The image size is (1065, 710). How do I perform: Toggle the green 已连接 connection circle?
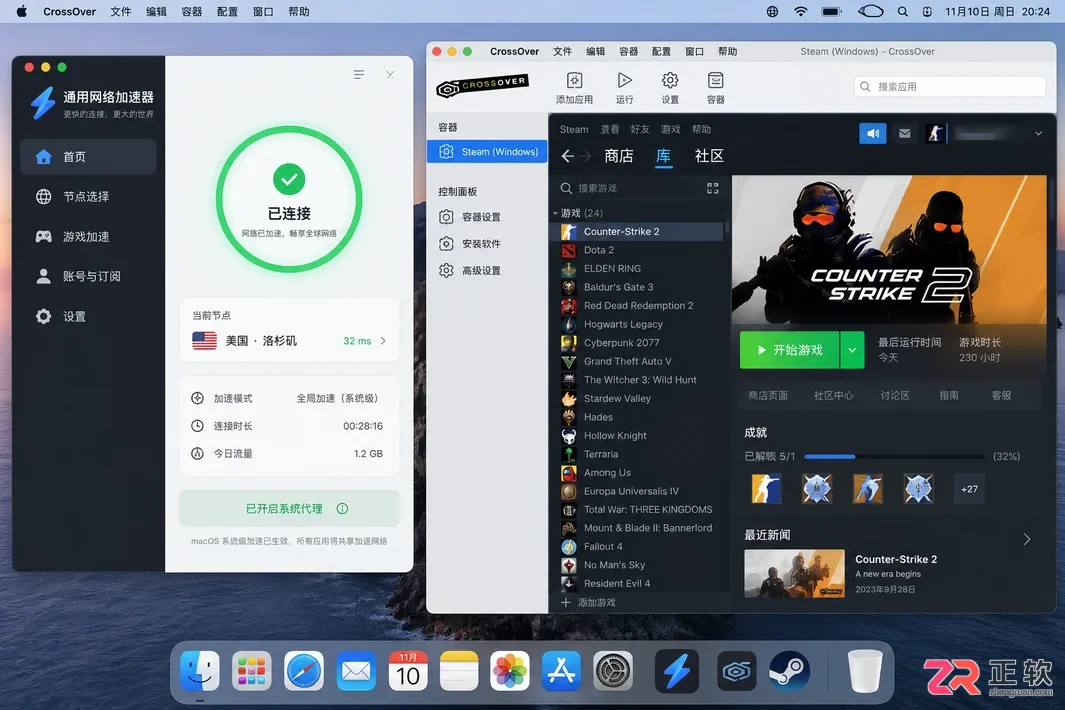[x=289, y=199]
